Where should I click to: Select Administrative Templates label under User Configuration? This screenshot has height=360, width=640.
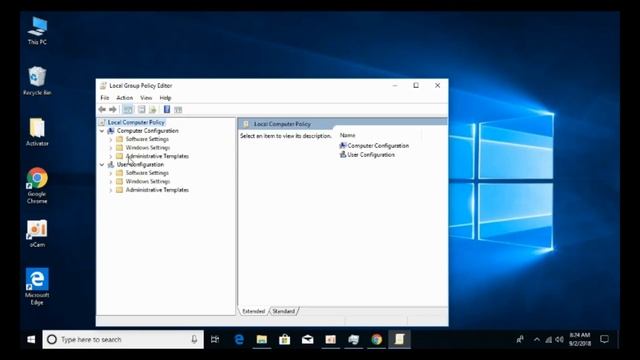157,190
